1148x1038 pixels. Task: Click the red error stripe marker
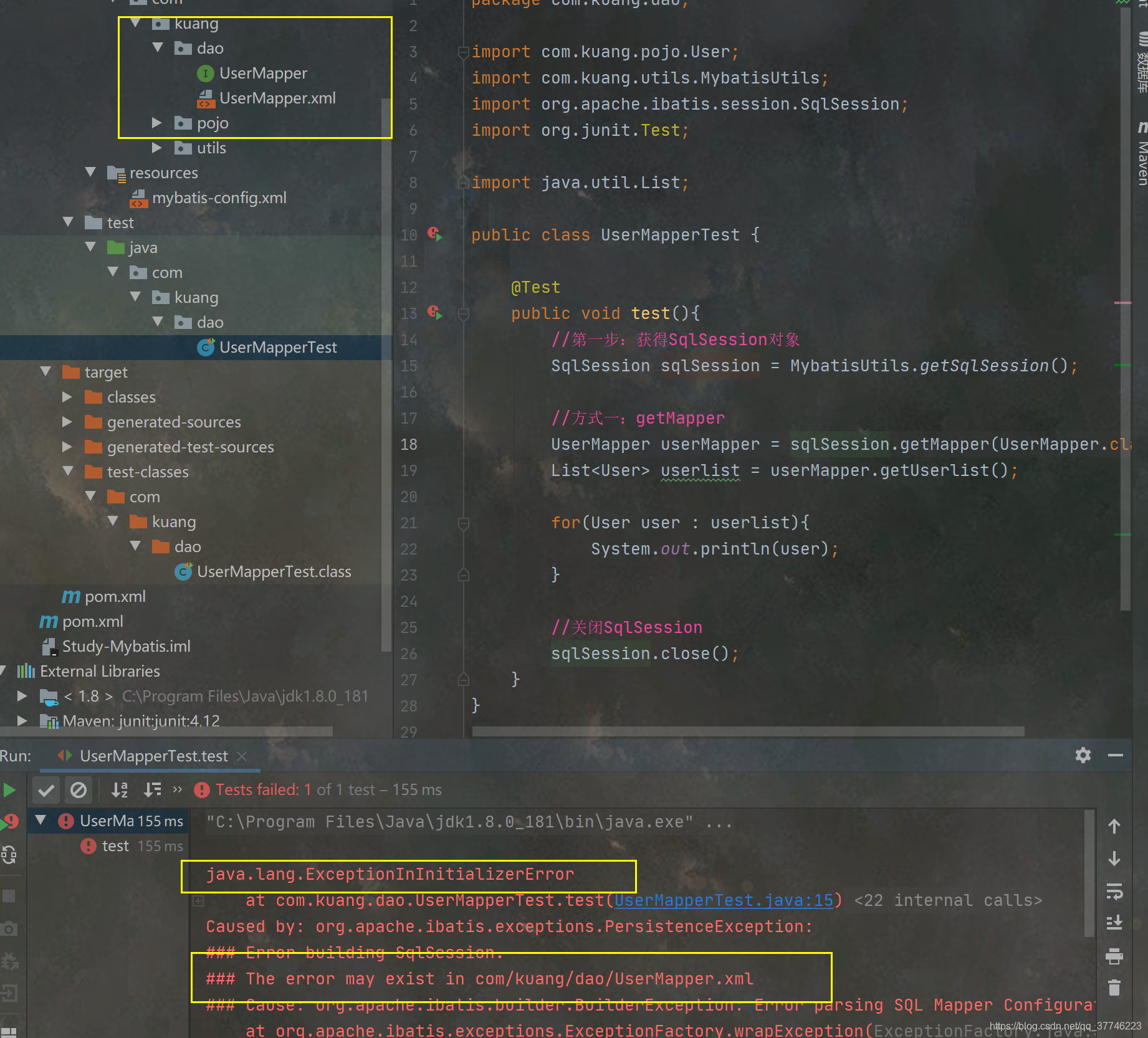pos(1122,303)
